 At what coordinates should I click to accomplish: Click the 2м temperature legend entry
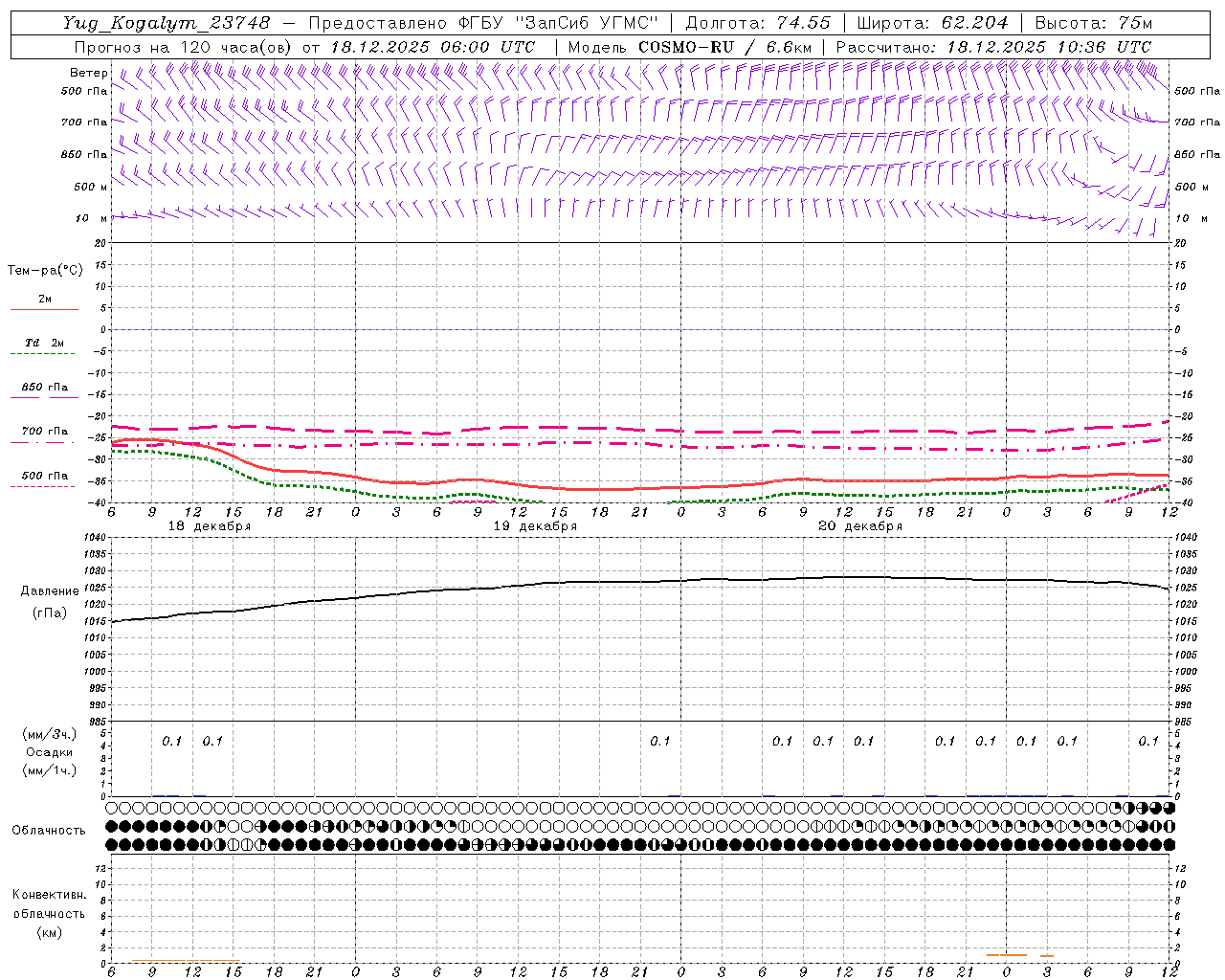tap(44, 300)
